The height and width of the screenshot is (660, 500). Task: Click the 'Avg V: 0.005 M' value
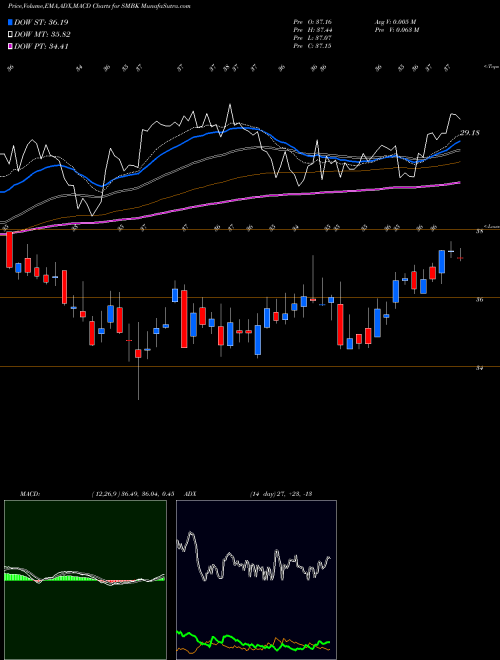395,22
